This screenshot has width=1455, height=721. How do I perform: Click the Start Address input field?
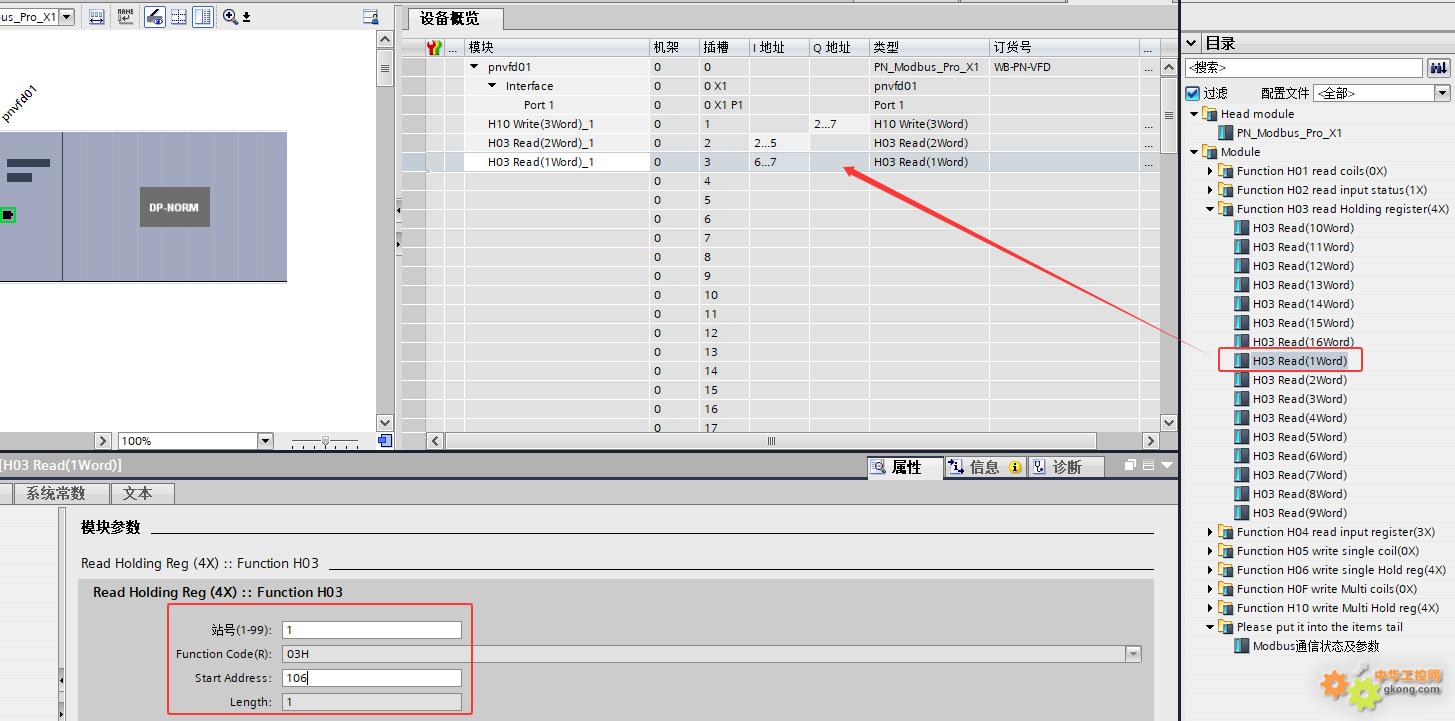click(371, 678)
